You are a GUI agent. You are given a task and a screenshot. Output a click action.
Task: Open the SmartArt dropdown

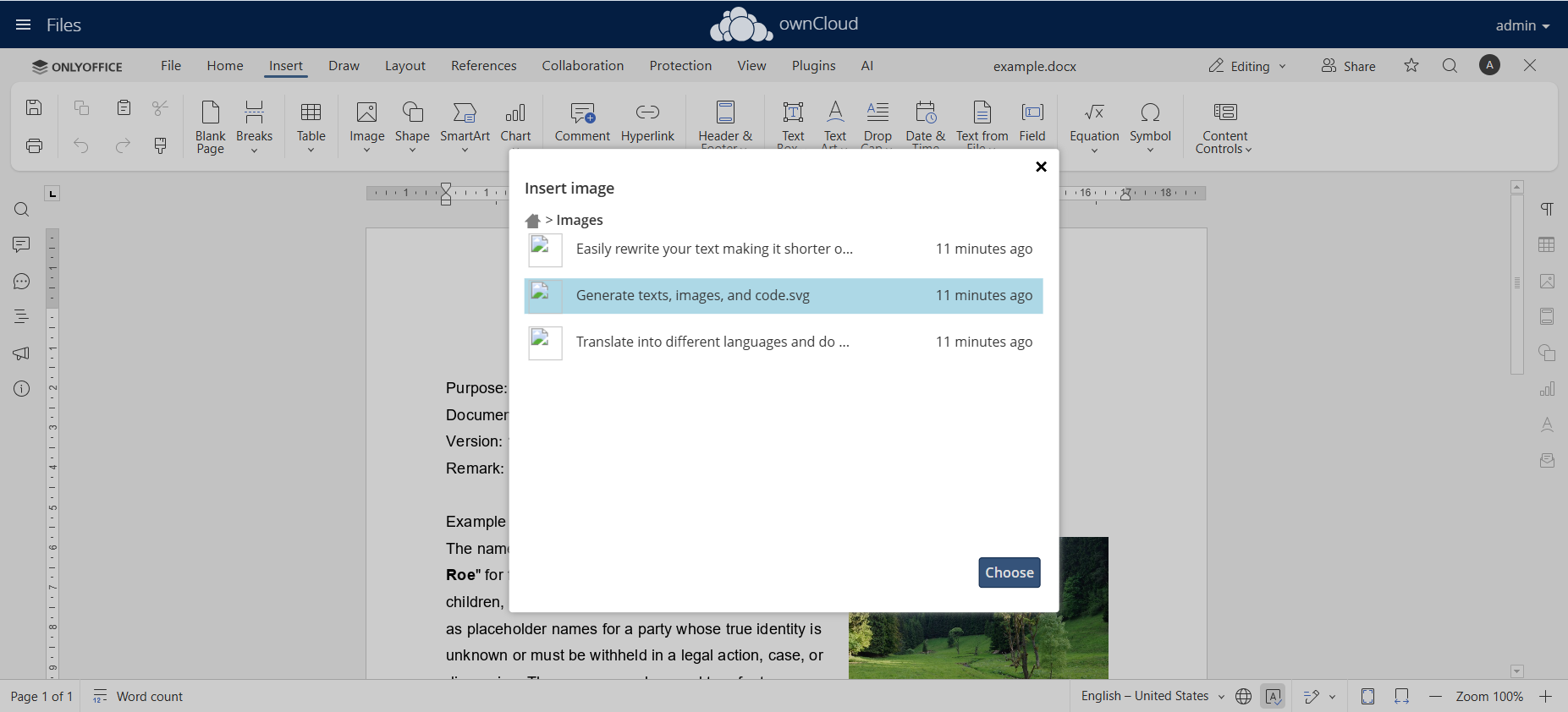[465, 127]
